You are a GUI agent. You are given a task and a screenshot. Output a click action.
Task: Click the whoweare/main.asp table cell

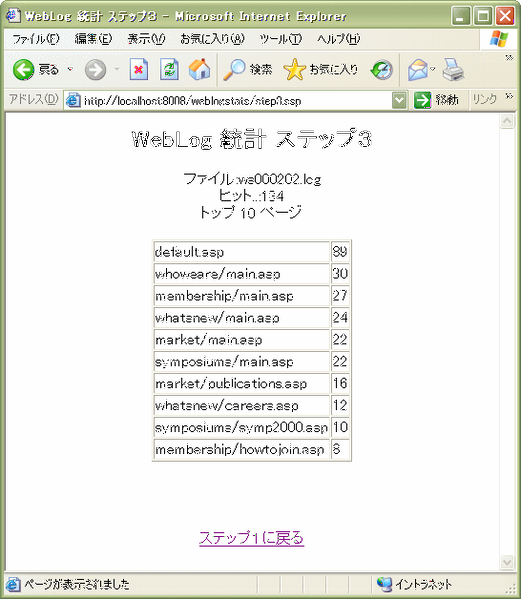tap(241, 274)
